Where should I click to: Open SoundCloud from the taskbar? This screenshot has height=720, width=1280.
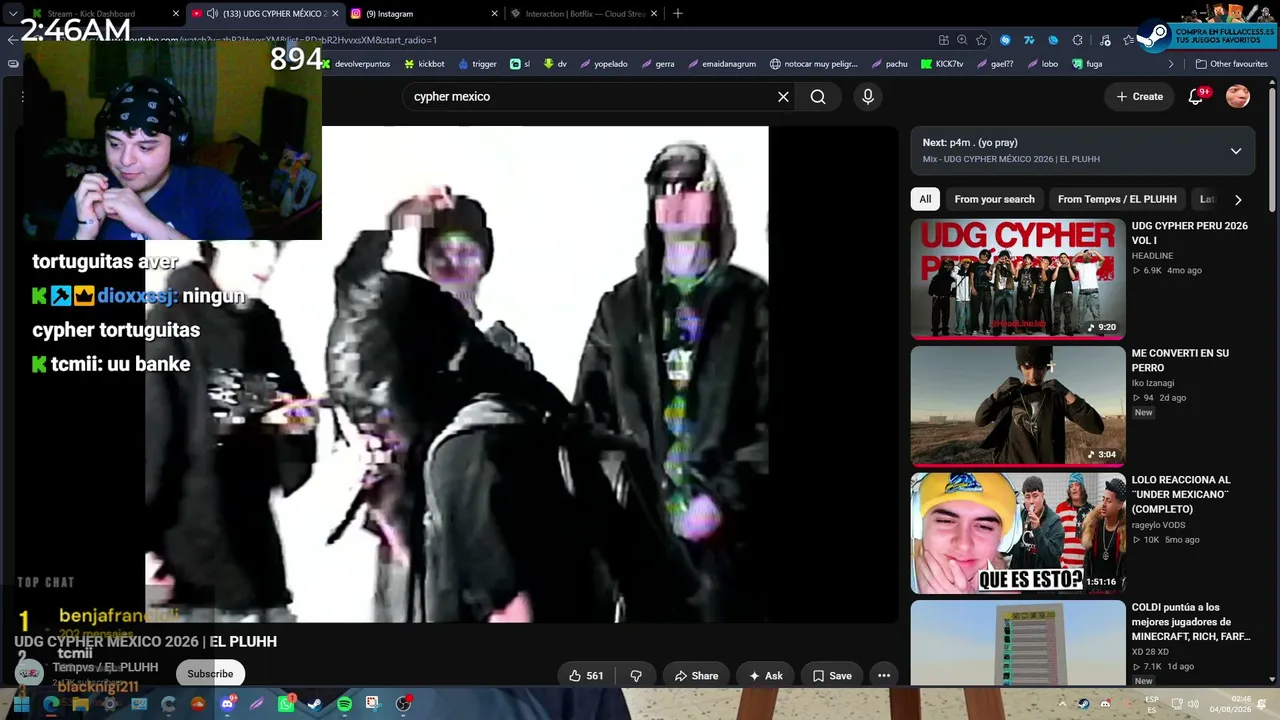pos(198,704)
